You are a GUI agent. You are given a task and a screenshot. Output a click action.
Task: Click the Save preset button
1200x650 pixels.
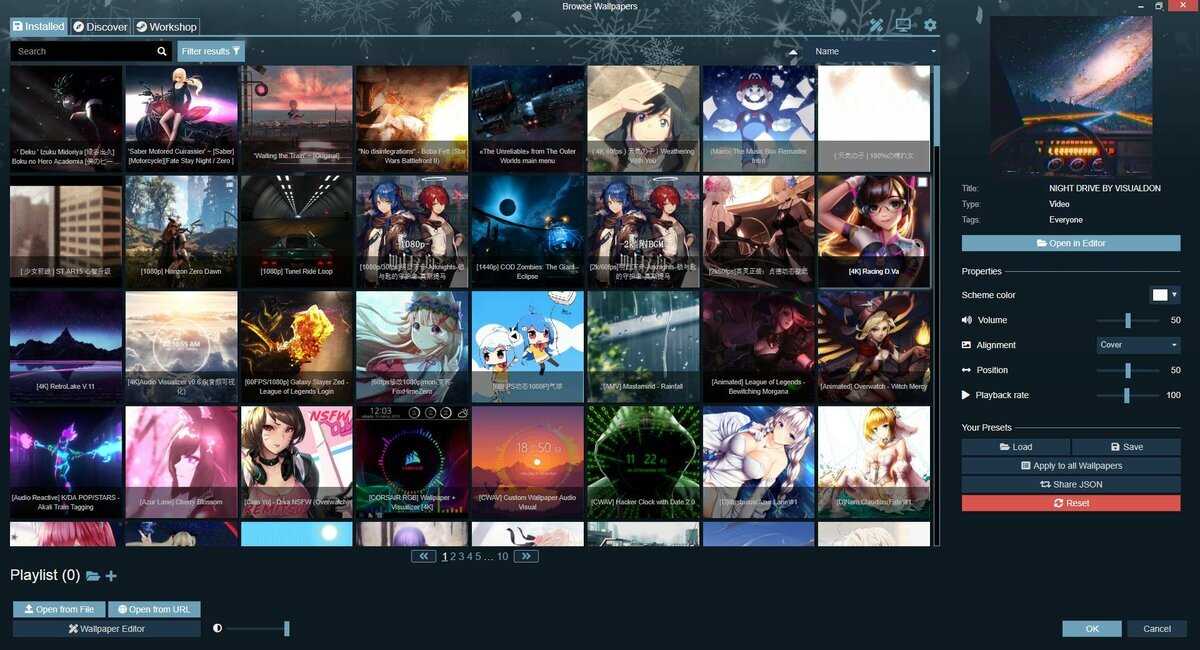click(x=1126, y=447)
